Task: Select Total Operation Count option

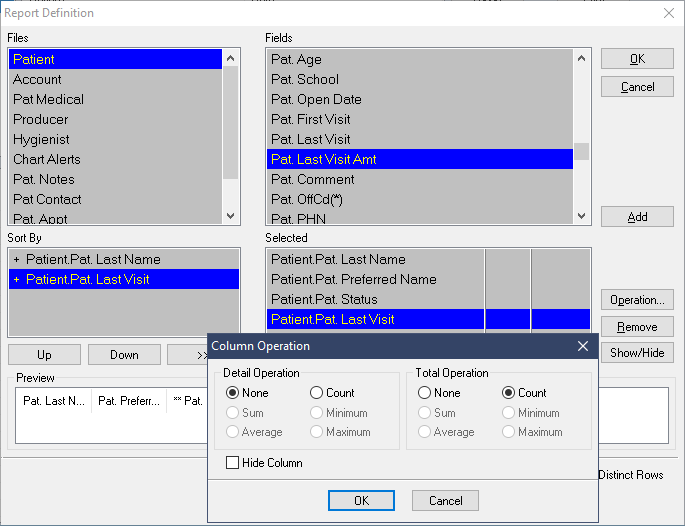Action: [x=509, y=393]
